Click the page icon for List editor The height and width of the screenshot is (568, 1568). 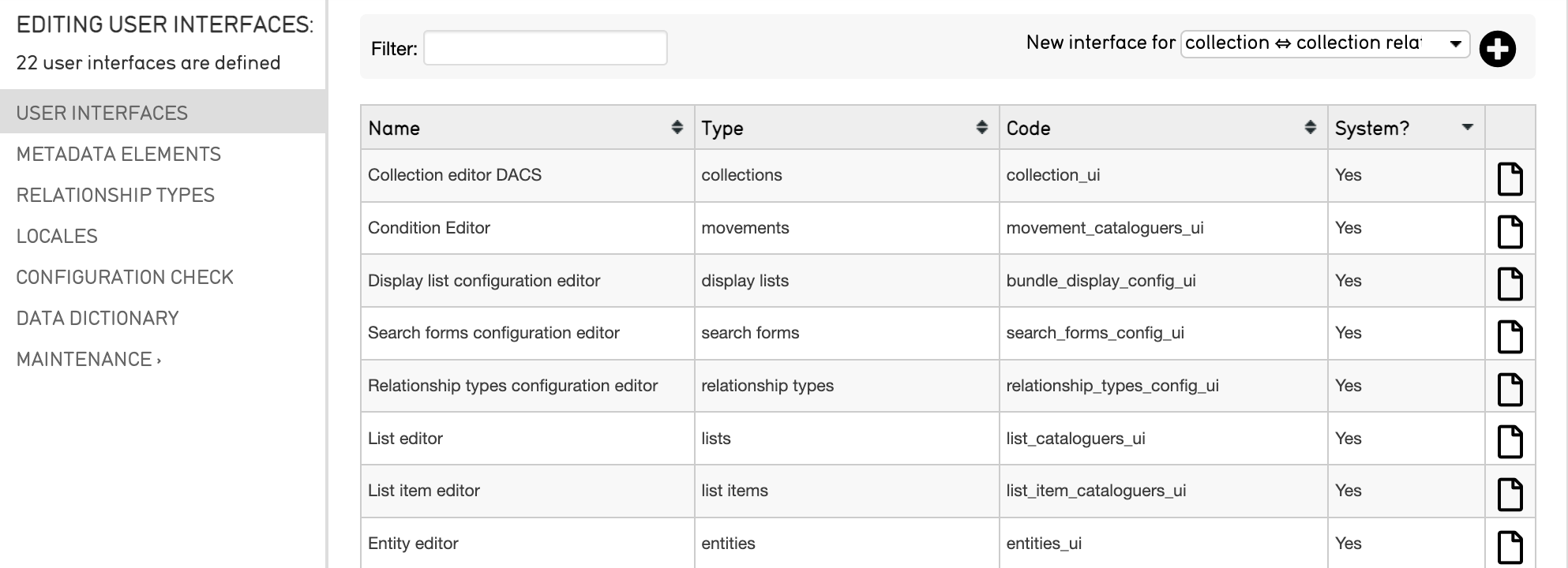pos(1510,442)
